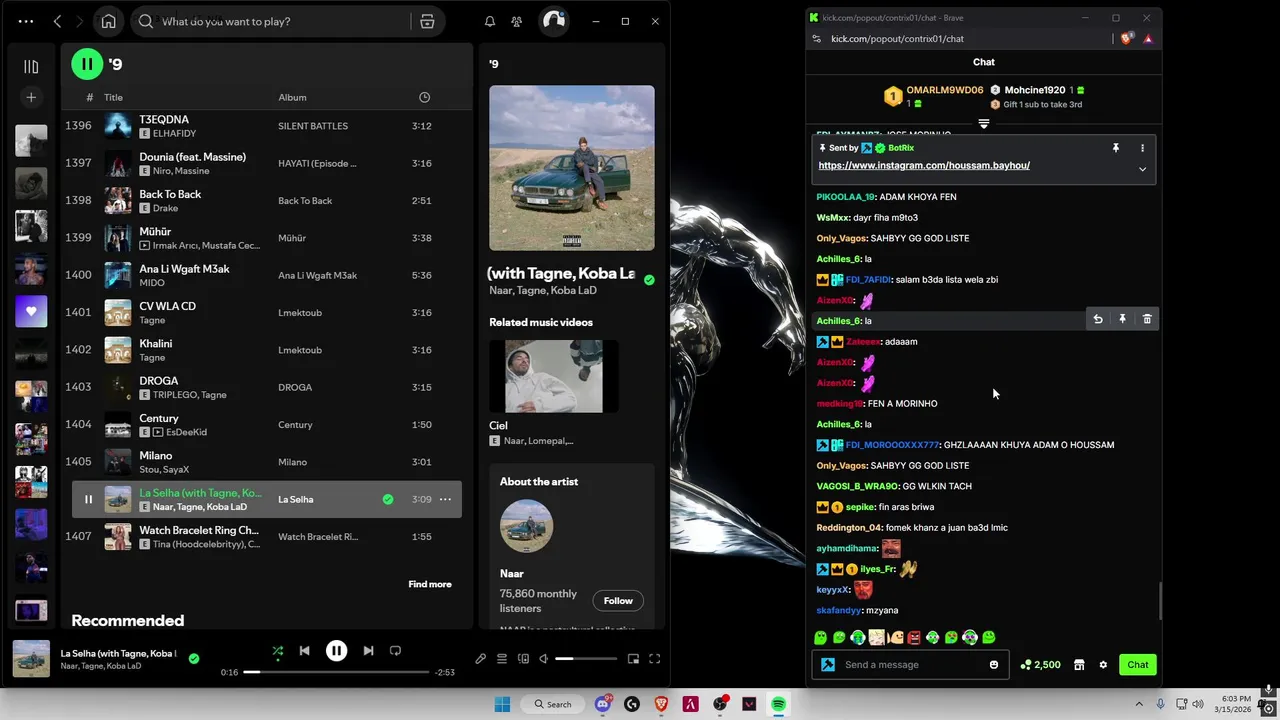Delete the hovered Achilles_6 message
This screenshot has height=720, width=1280.
pos(1147,319)
